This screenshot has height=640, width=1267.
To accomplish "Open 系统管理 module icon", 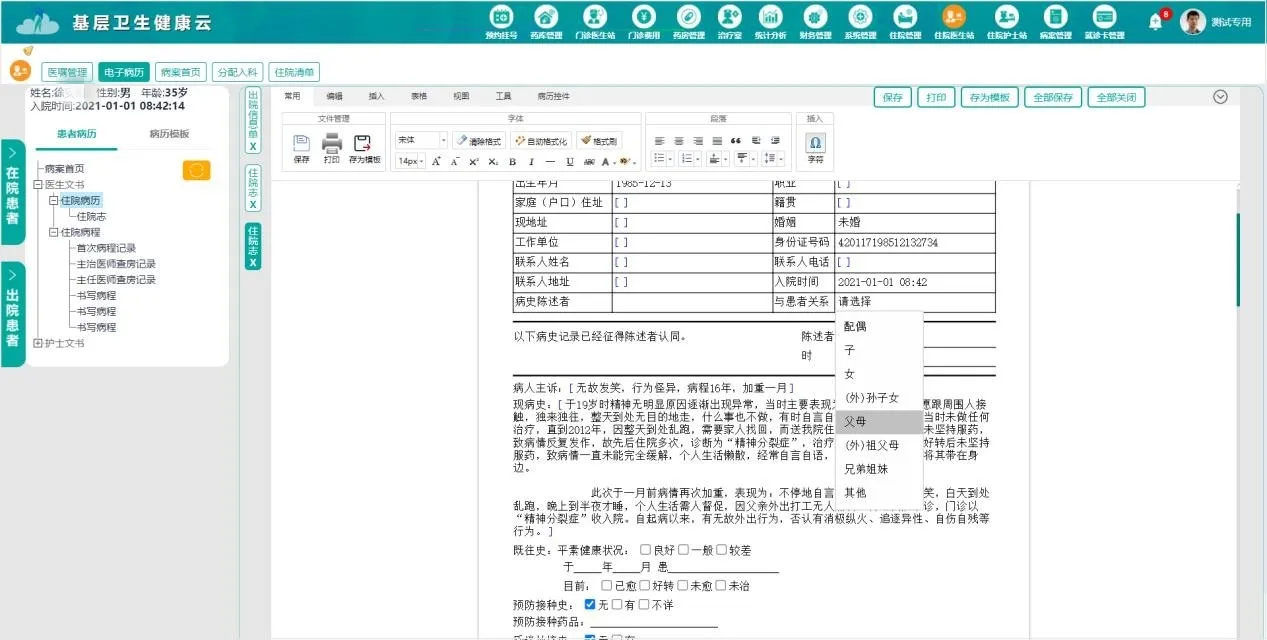I will pos(860,21).
